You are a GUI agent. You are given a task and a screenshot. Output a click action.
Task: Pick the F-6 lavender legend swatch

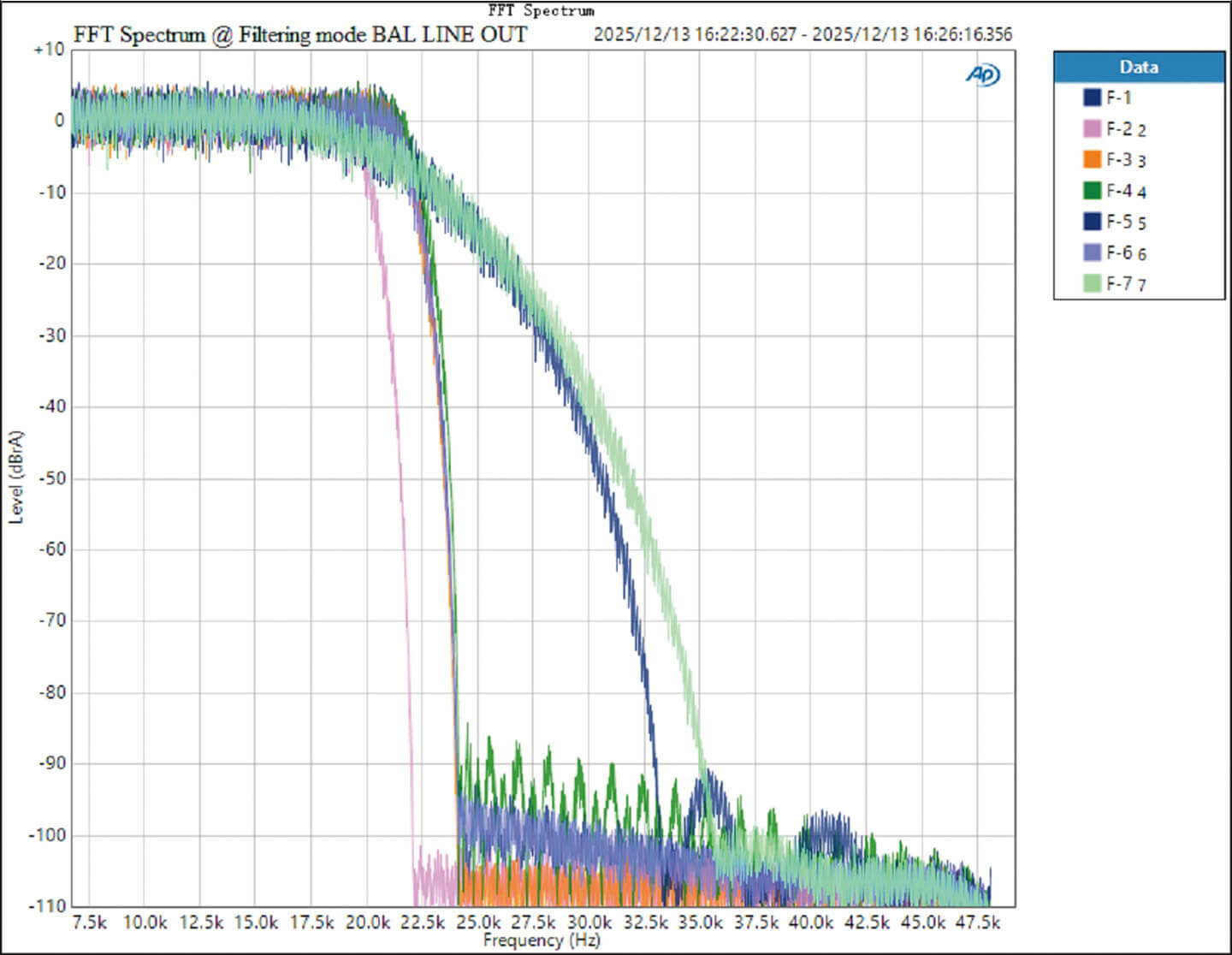pos(1093,252)
